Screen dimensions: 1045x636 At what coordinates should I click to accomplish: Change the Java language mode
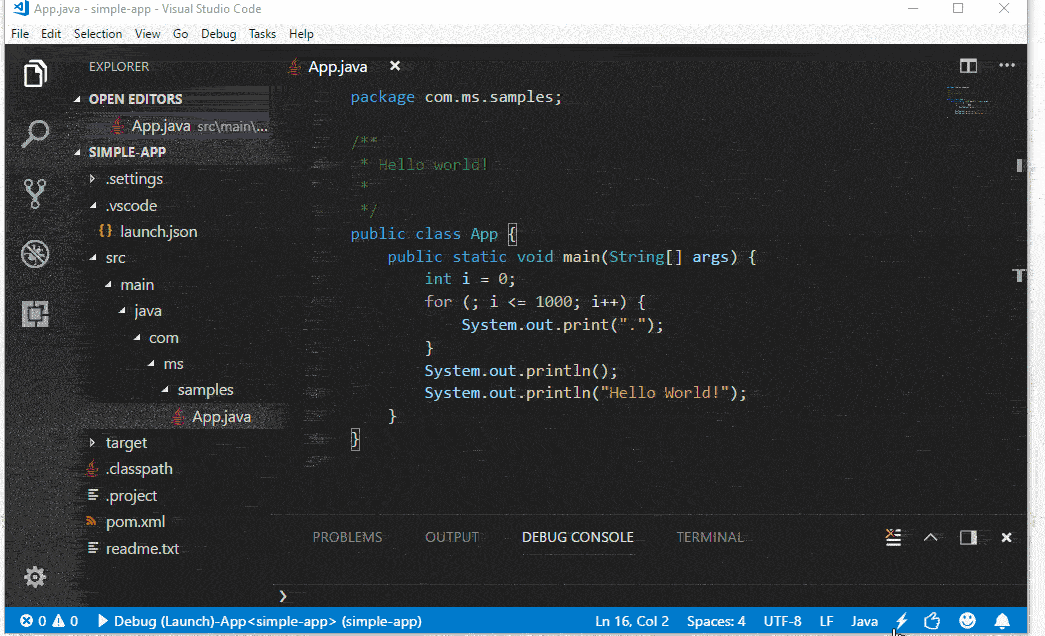864,621
